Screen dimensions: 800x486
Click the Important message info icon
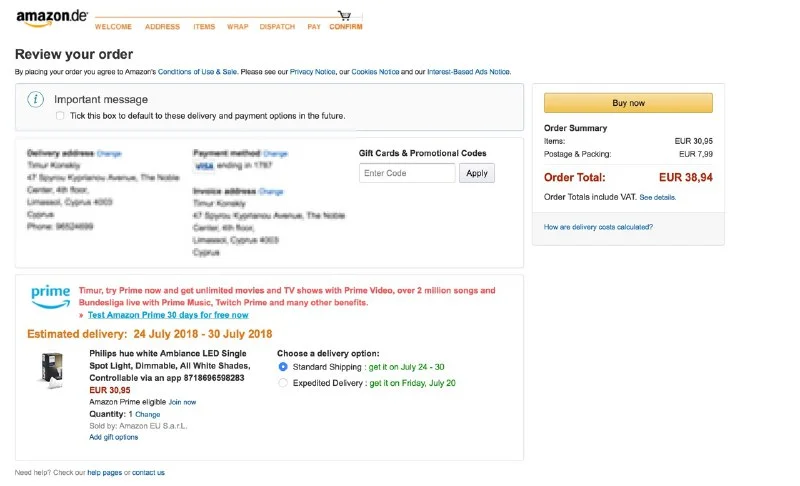36,99
